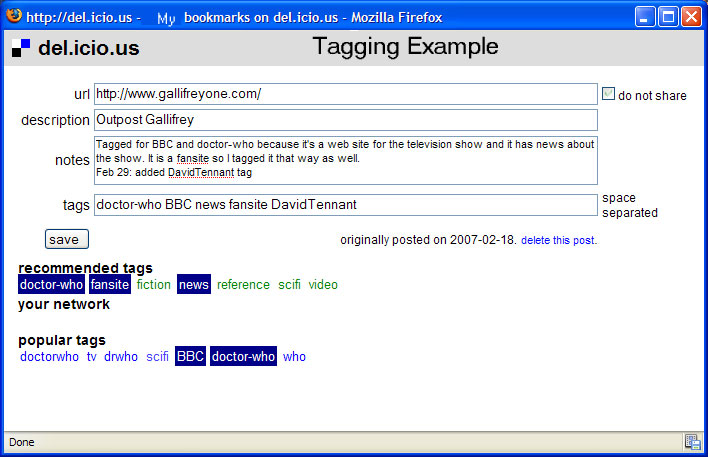Toggle popular tag doctor-who
The width and height of the screenshot is (708, 457).
tap(243, 356)
